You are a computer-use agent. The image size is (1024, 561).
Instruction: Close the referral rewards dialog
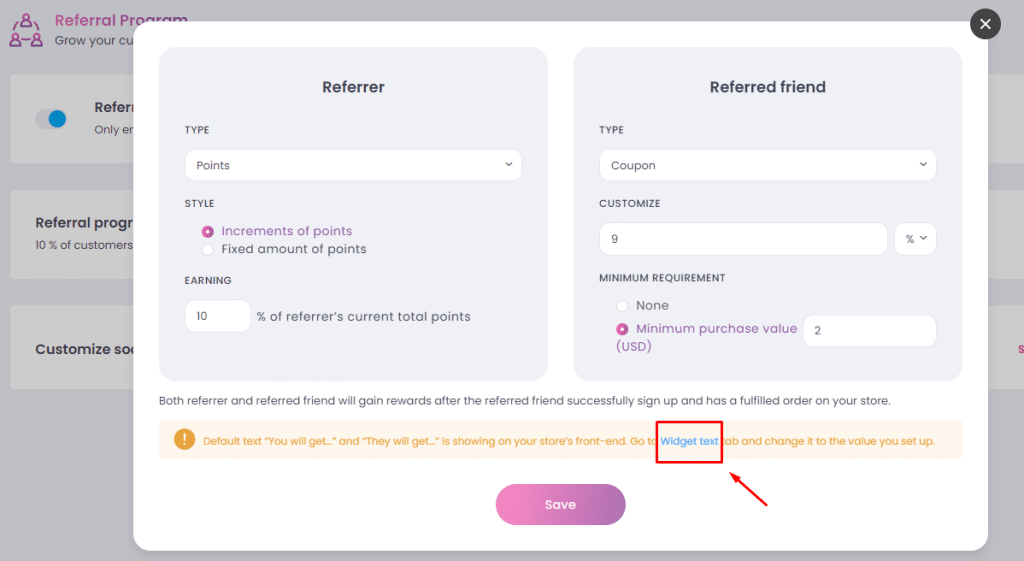985,24
